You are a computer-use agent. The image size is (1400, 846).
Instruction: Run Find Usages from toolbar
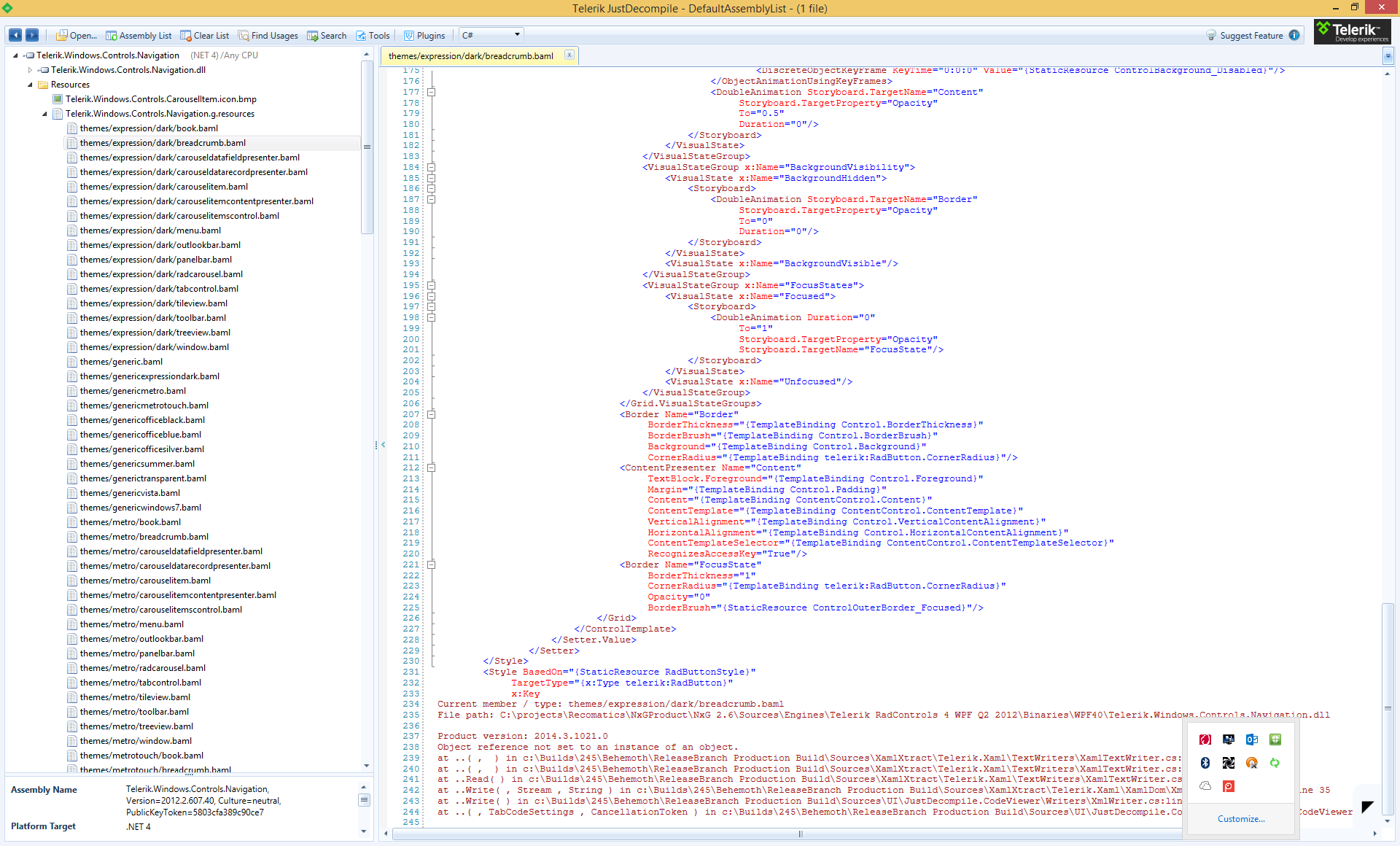[x=268, y=35]
